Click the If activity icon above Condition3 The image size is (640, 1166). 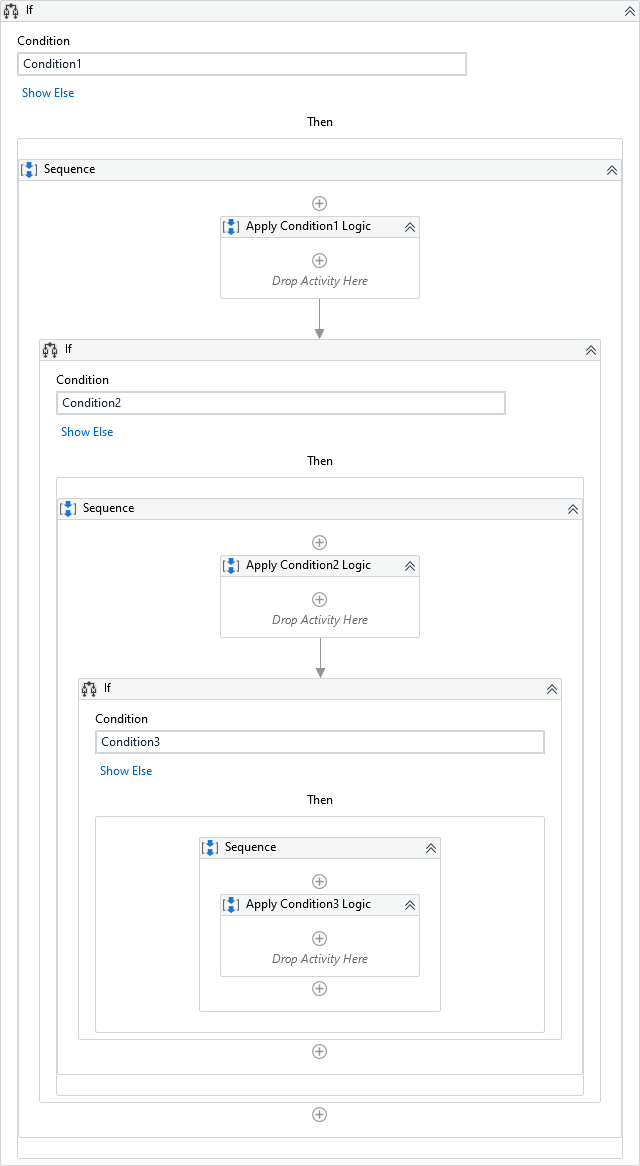coord(89,689)
